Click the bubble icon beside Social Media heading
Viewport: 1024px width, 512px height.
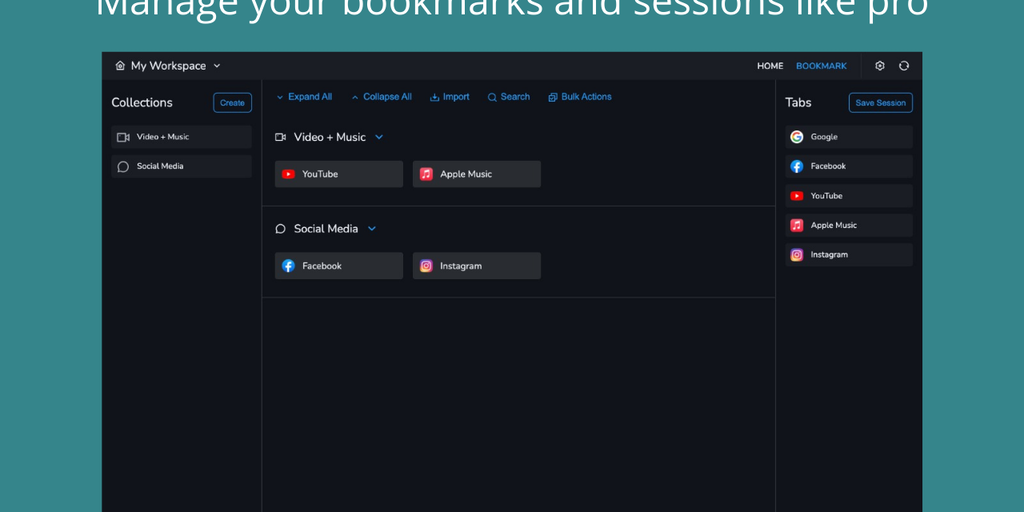click(x=281, y=229)
